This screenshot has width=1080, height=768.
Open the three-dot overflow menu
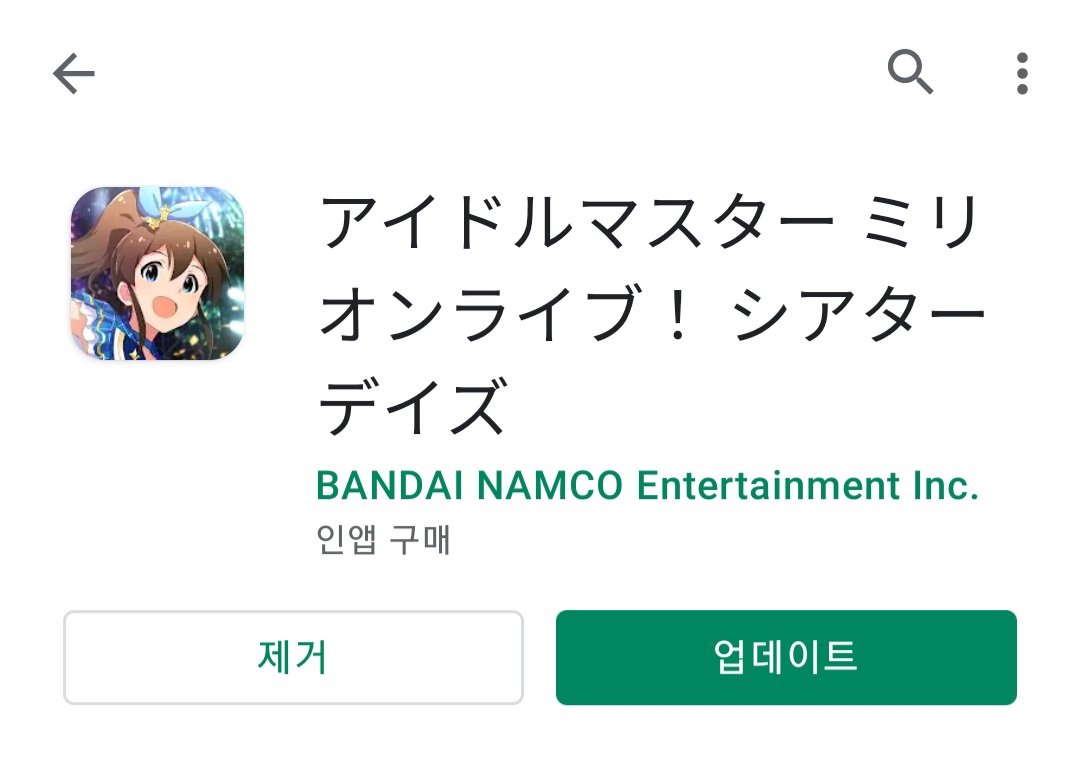pyautogui.click(x=1022, y=73)
